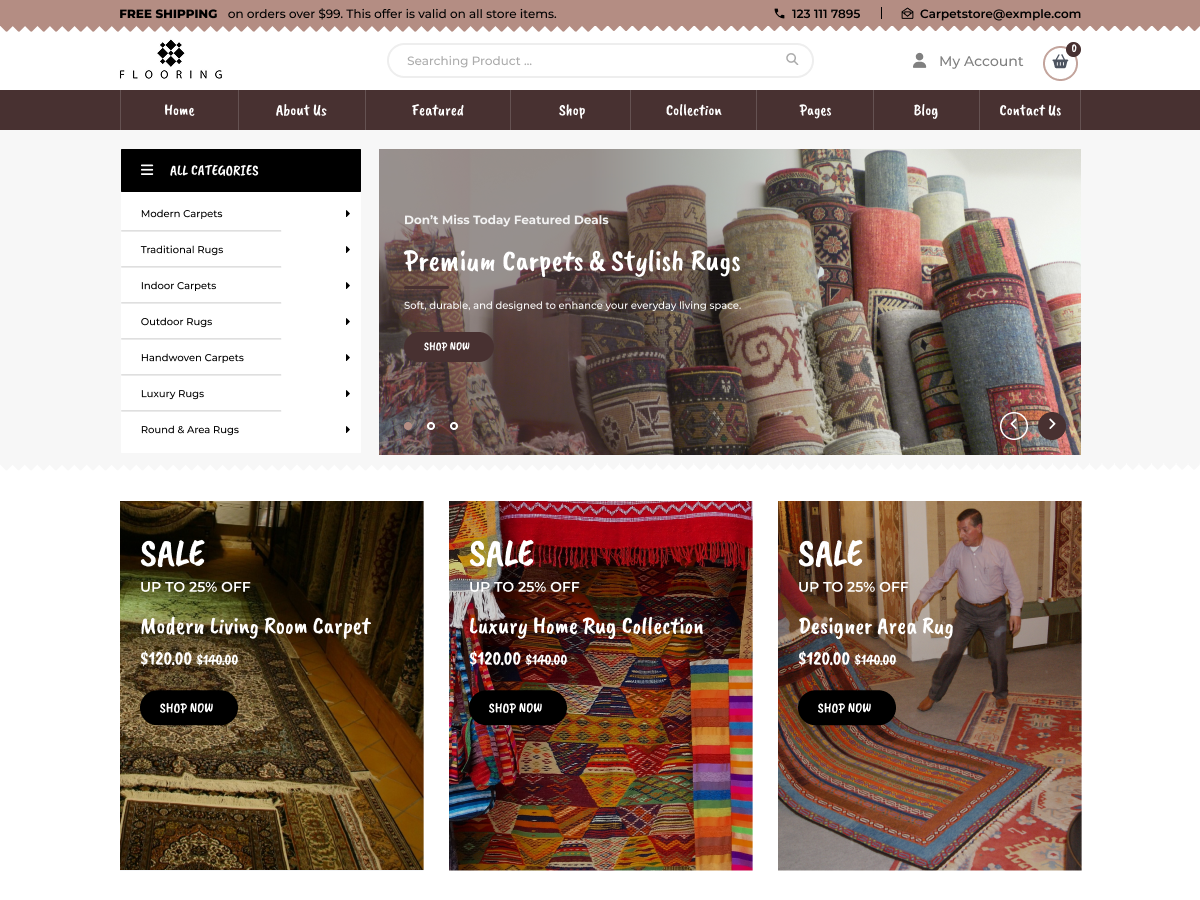Click SHOP NOW on Designer Area Rug
Image resolution: width=1200 pixels, height=900 pixels.
coord(846,707)
